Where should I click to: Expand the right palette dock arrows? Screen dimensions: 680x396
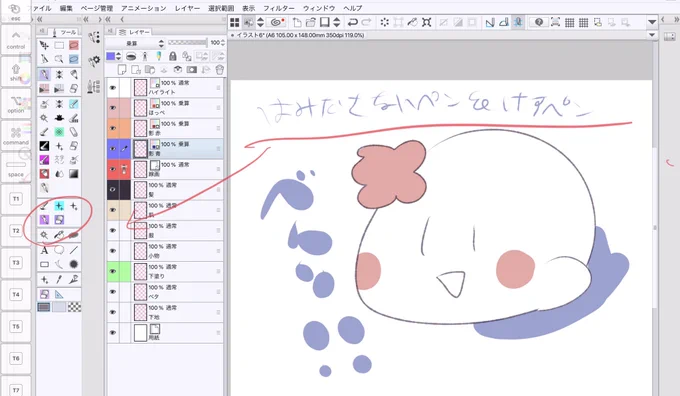coord(676,20)
